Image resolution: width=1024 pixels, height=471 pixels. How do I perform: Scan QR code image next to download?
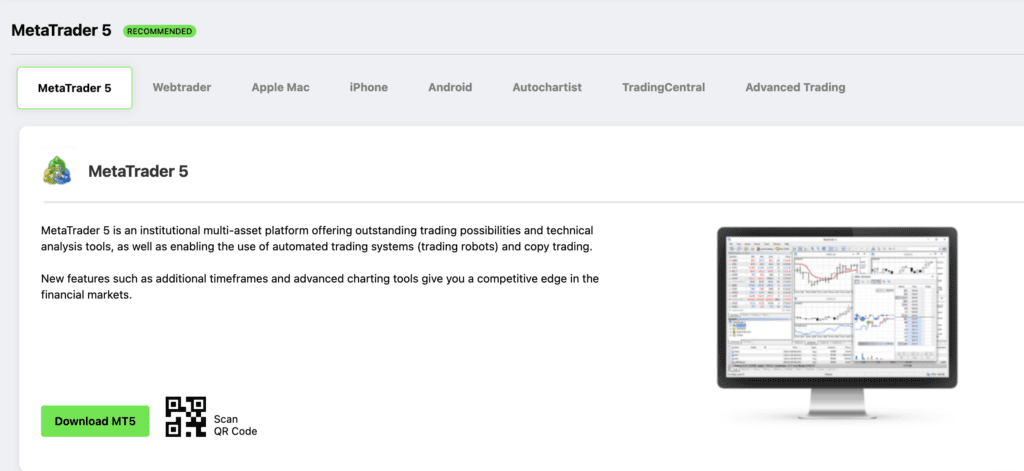[x=185, y=417]
